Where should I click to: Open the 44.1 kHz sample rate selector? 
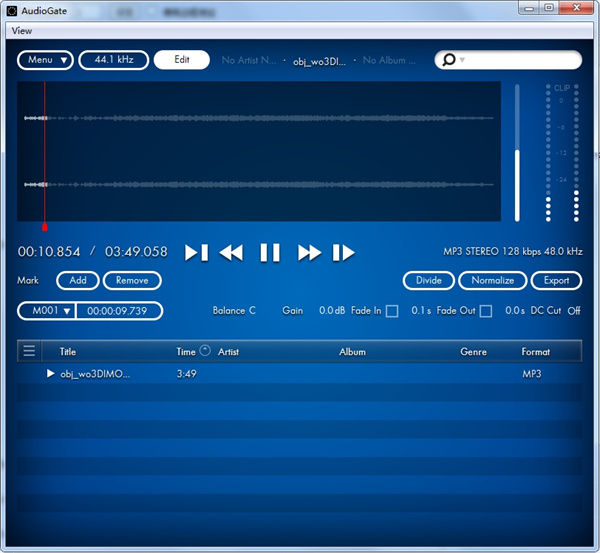point(114,60)
